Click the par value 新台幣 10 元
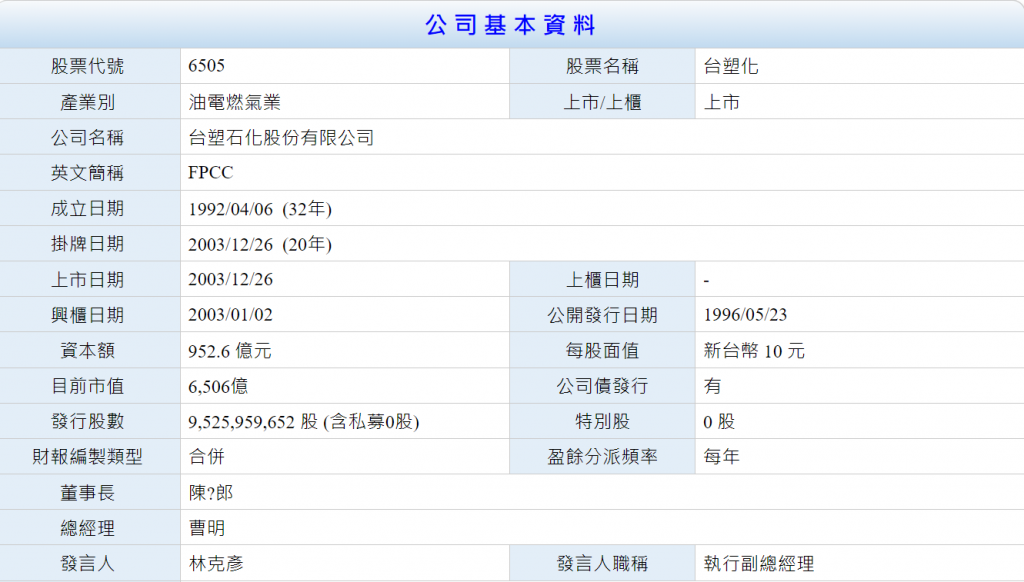The height and width of the screenshot is (582, 1024). tap(754, 351)
